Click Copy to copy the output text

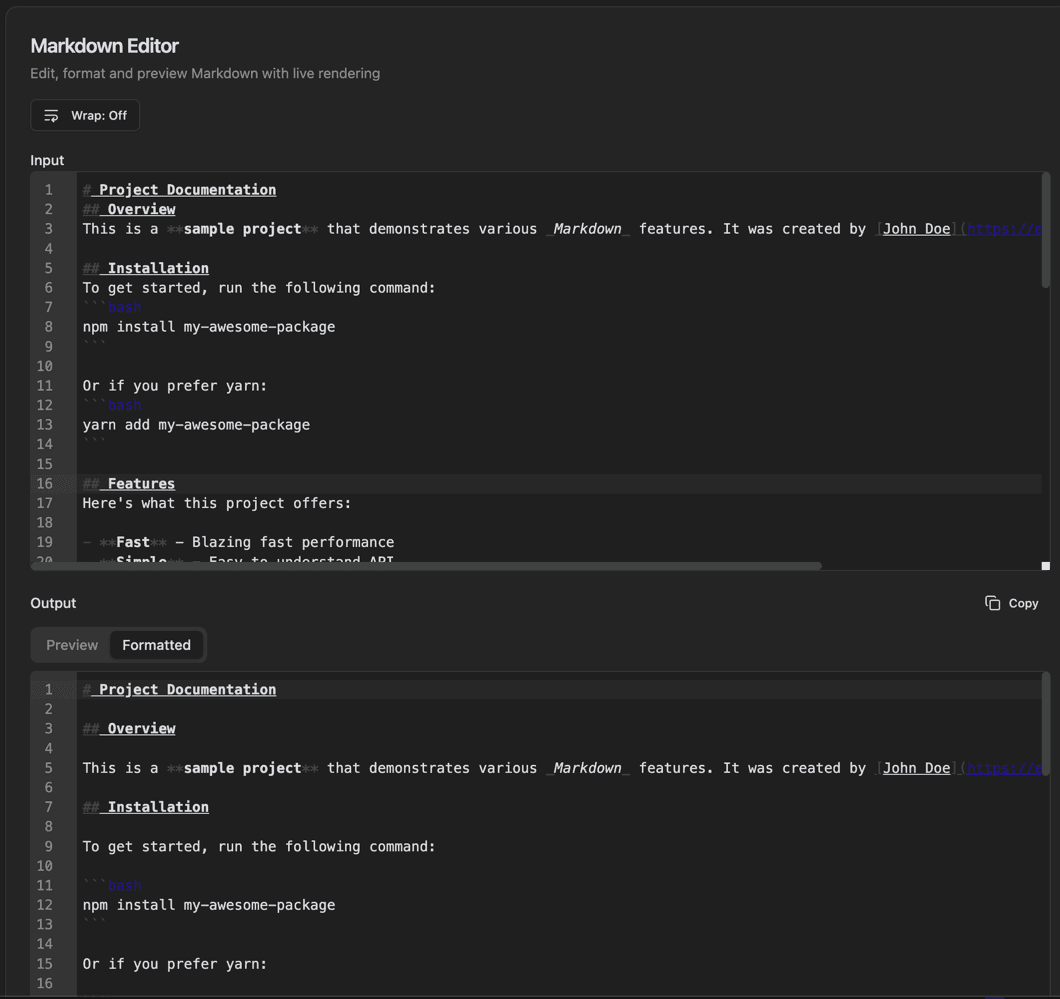pyautogui.click(x=1022, y=603)
